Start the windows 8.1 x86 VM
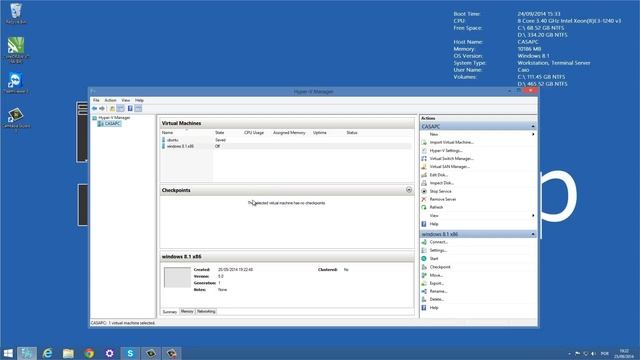Viewport: 640px width, 360px height. pyautogui.click(x=434, y=259)
